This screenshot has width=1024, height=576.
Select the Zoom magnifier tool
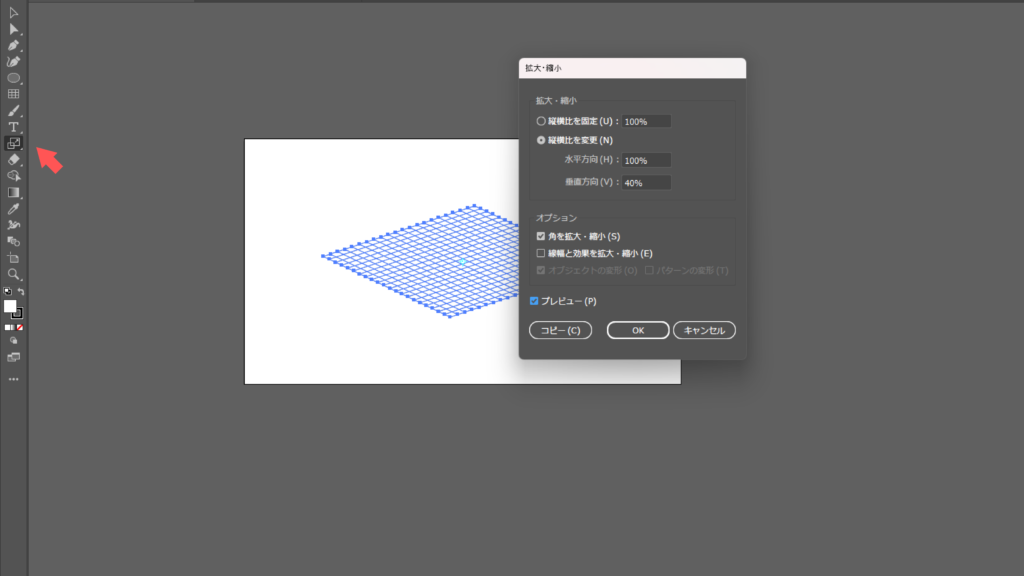[14, 273]
